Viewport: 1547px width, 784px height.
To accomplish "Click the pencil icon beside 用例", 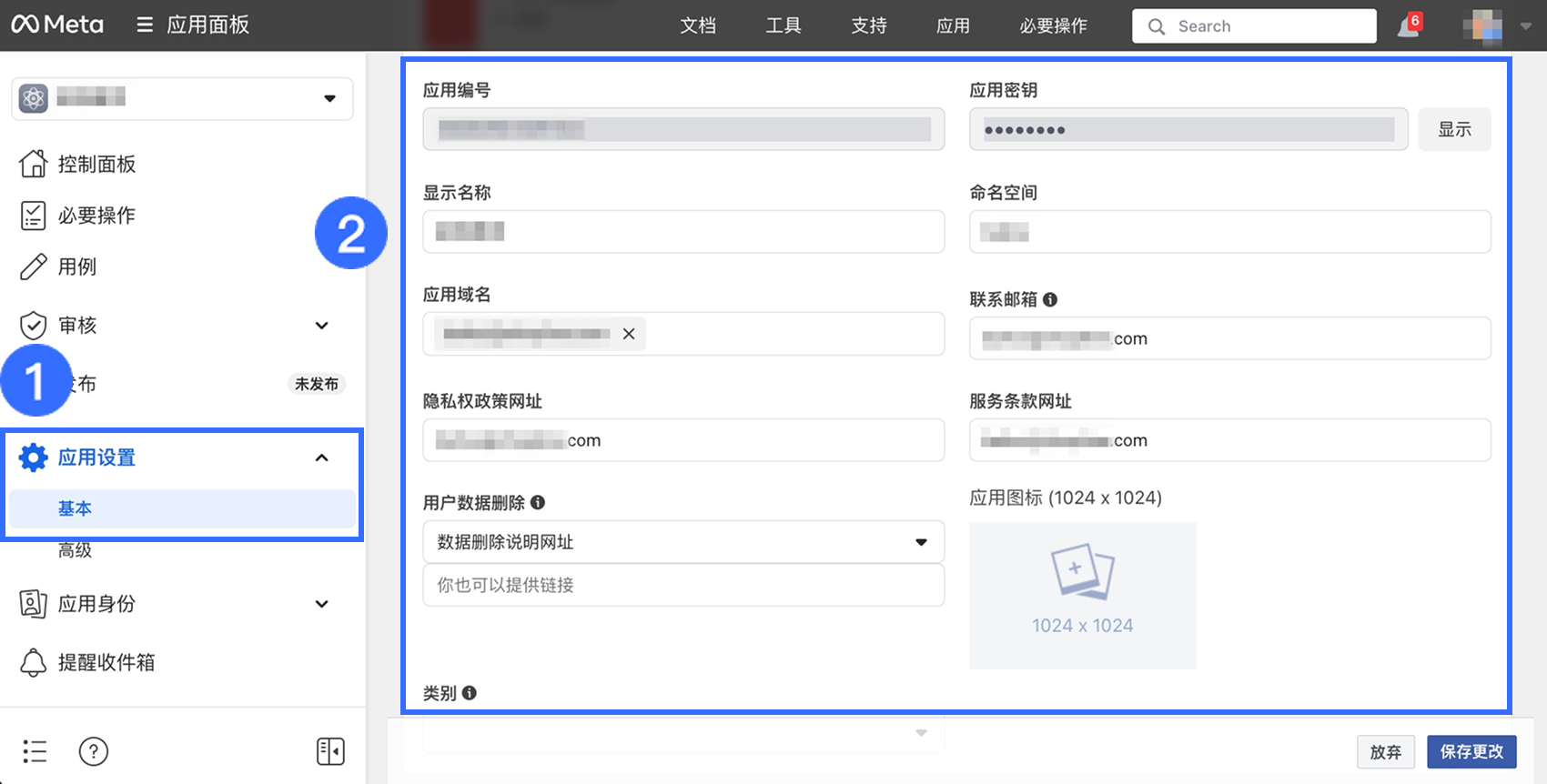I will tap(34, 266).
